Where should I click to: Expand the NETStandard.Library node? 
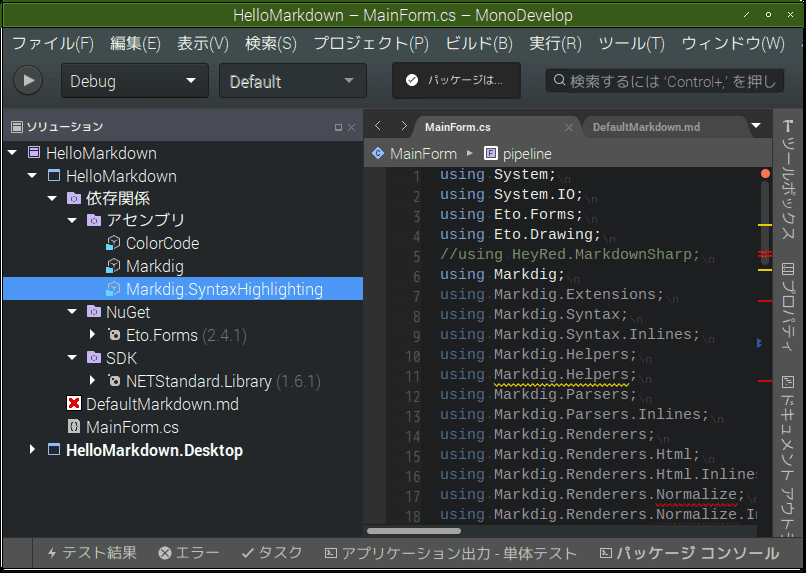[x=93, y=380]
